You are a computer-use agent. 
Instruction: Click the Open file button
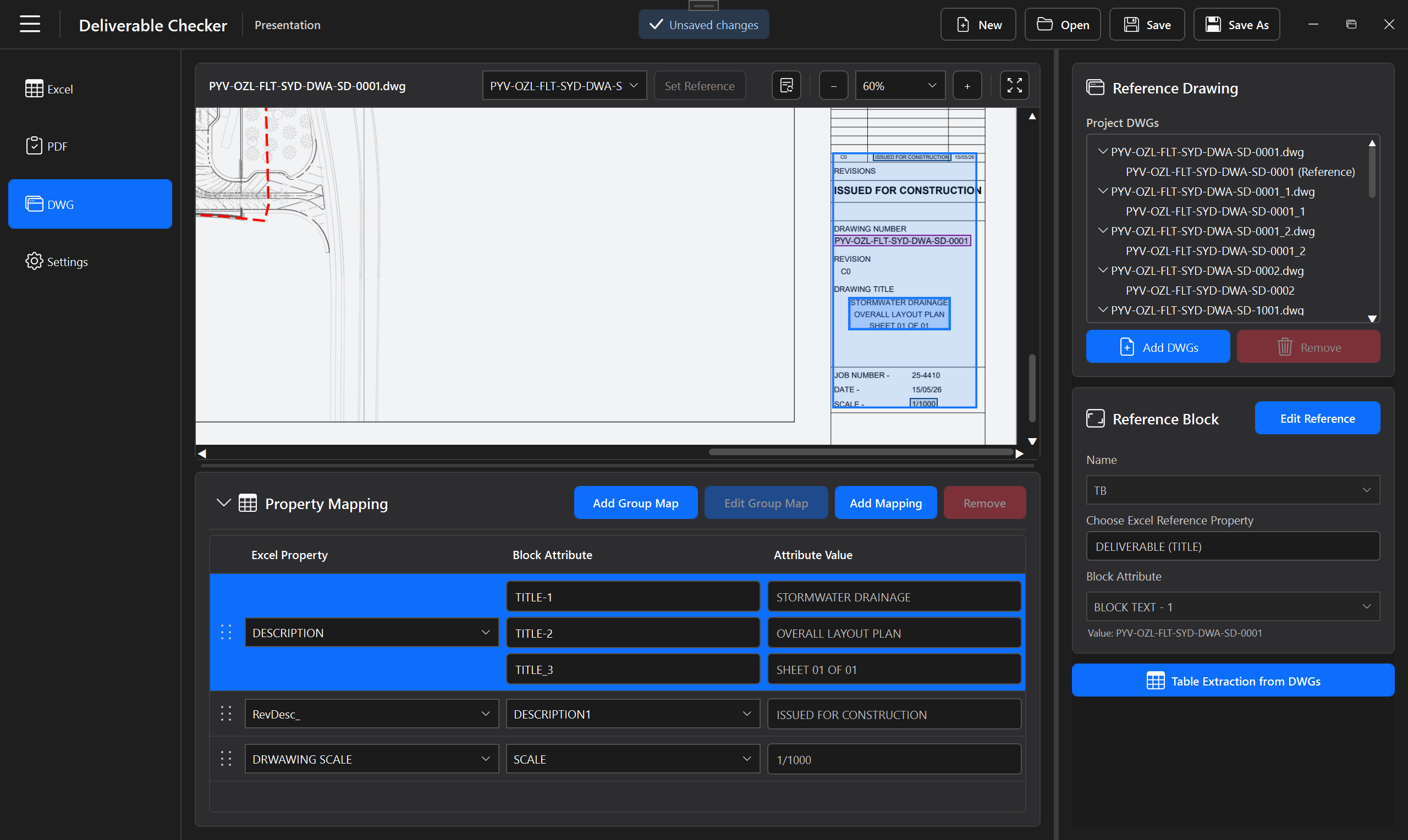pyautogui.click(x=1062, y=24)
